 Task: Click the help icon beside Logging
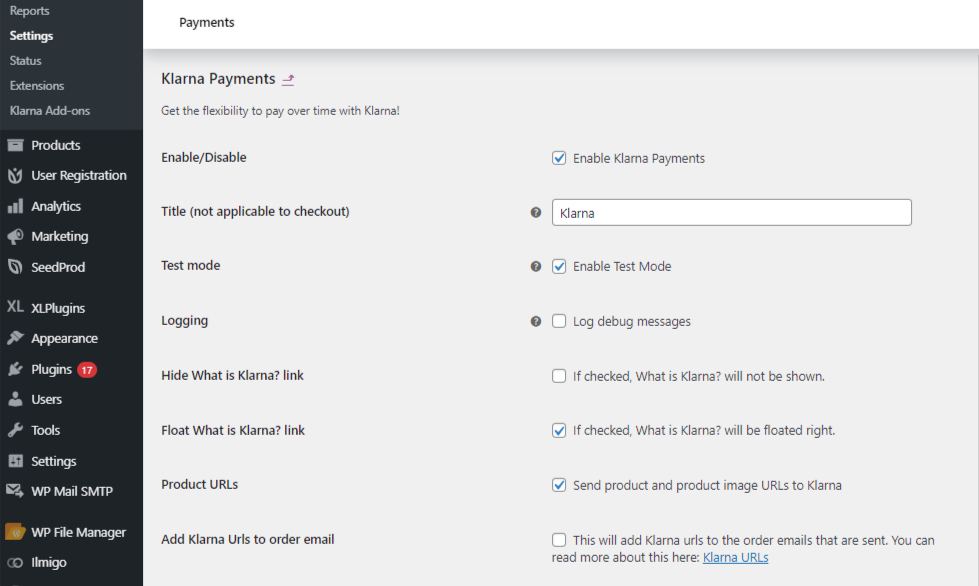coord(536,322)
